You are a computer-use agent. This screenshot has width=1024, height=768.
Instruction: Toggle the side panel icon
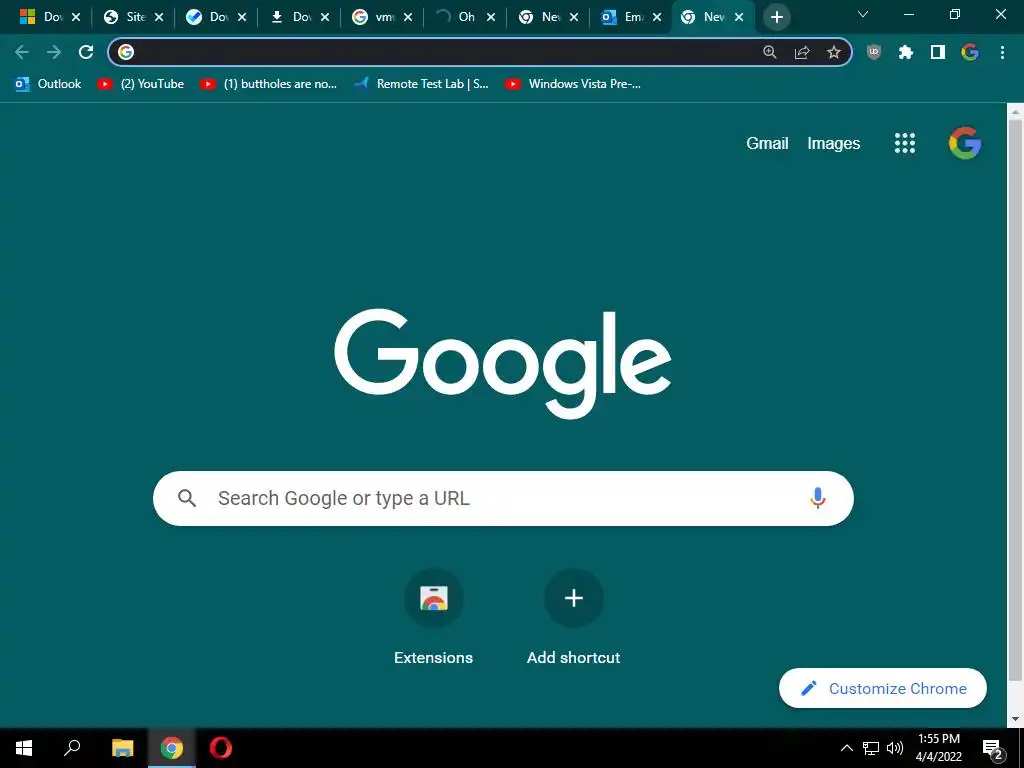point(938,52)
